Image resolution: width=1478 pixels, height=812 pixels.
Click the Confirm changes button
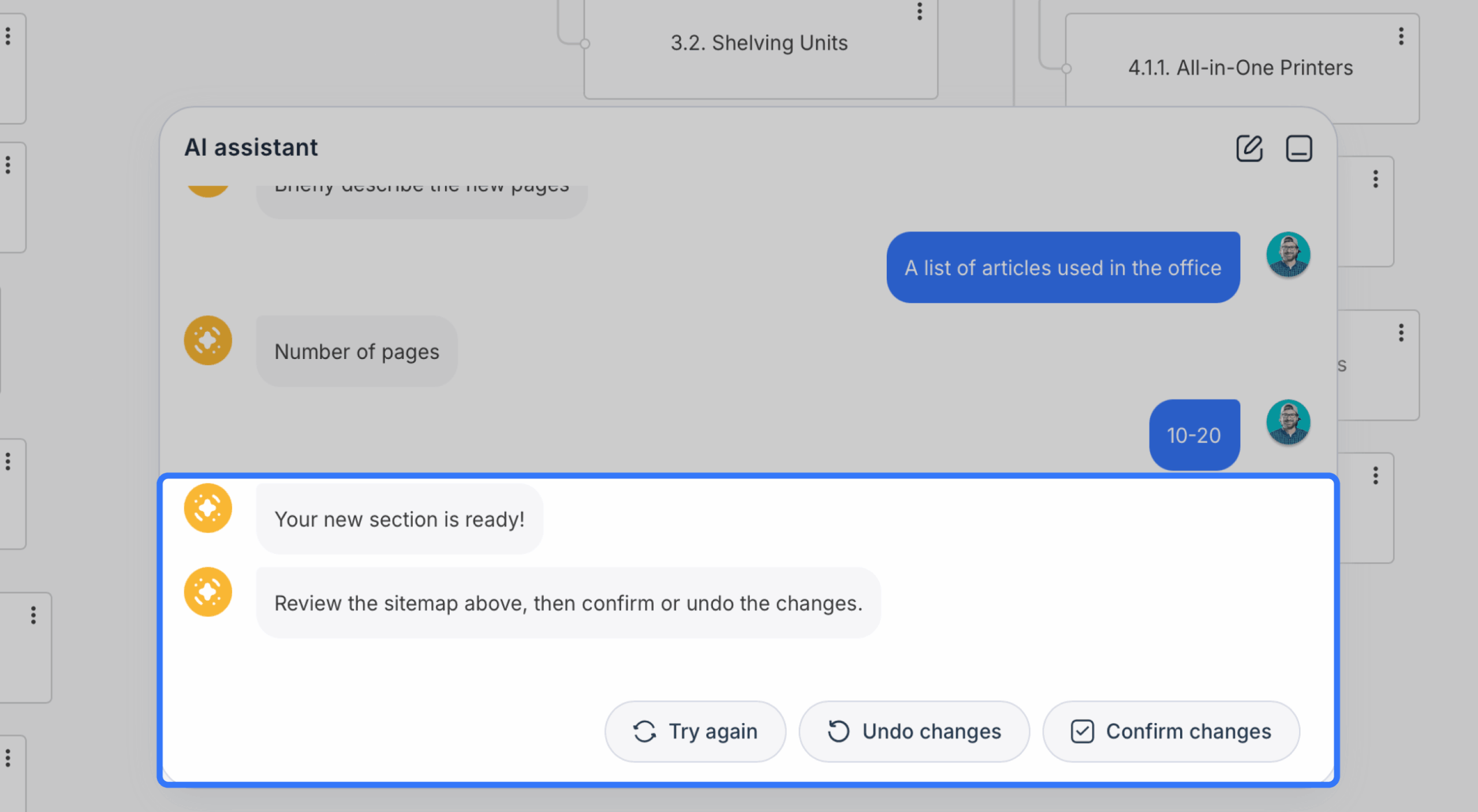click(1171, 731)
